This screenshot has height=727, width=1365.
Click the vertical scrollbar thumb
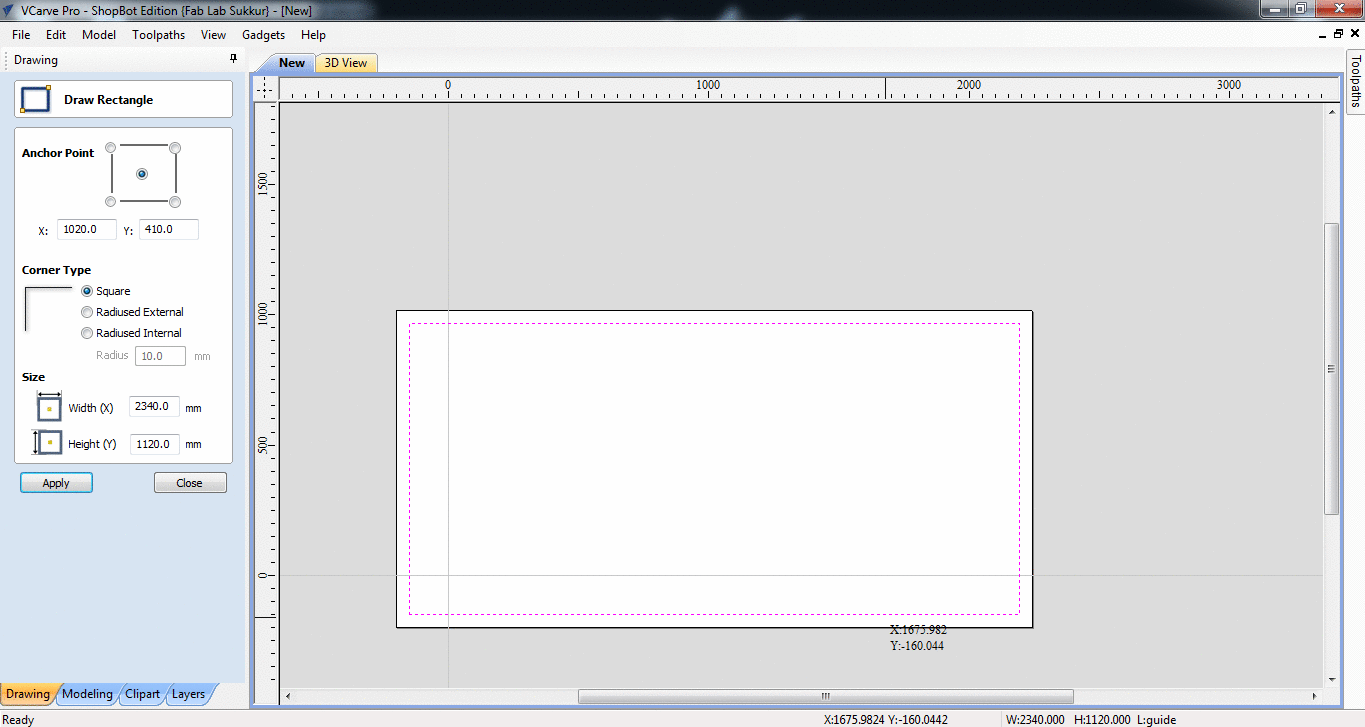(1331, 369)
